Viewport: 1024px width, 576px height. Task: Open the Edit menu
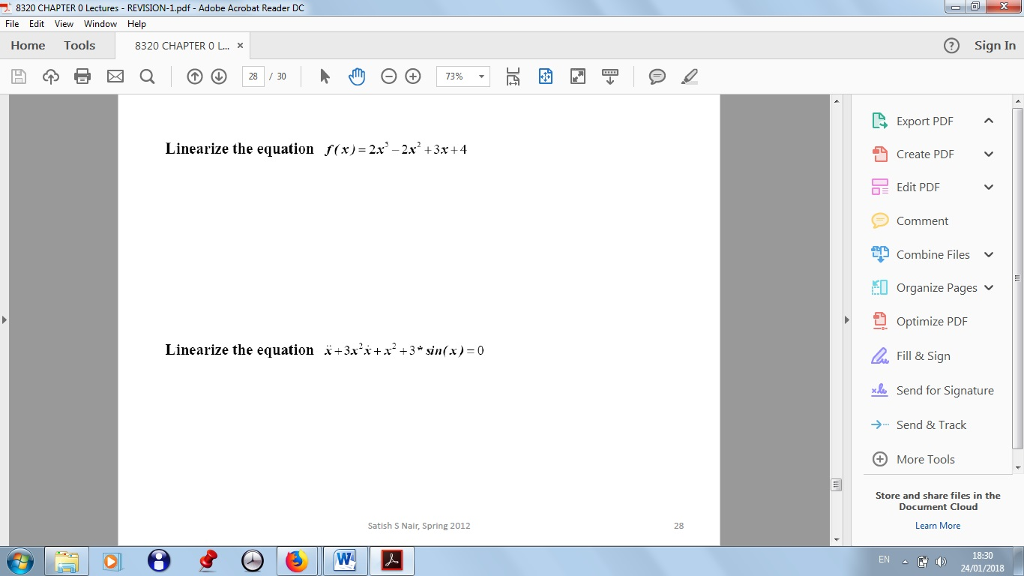click(x=37, y=24)
